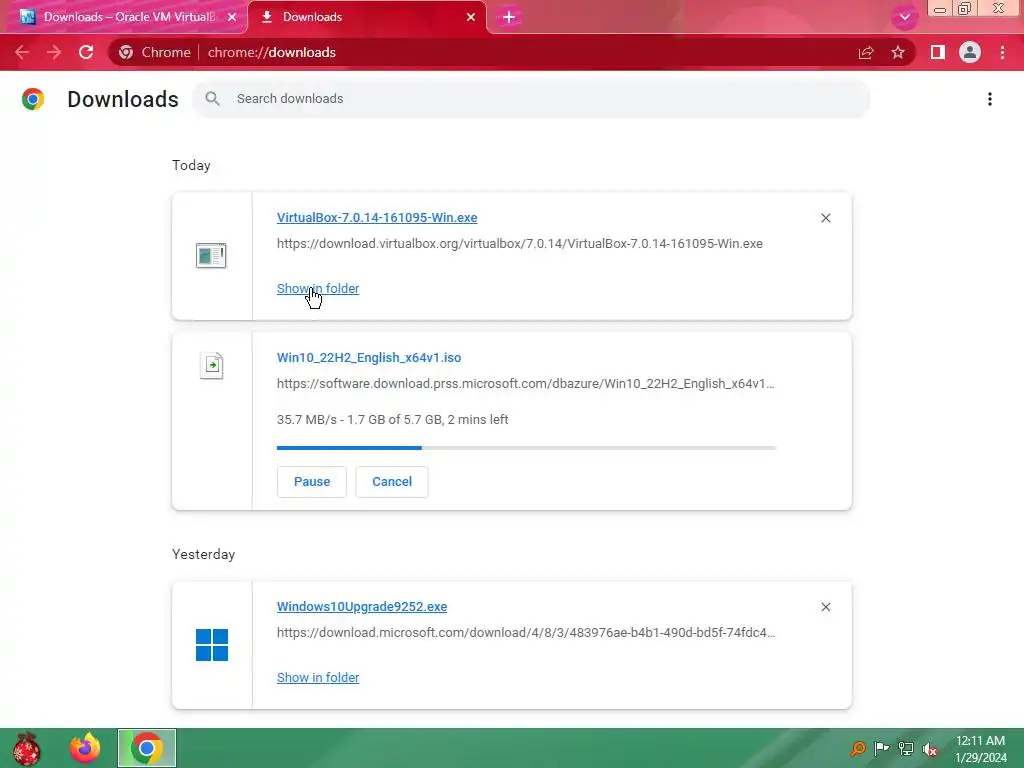
Task: Open Windows10Upgrade9252.exe file link
Action: tap(362, 607)
